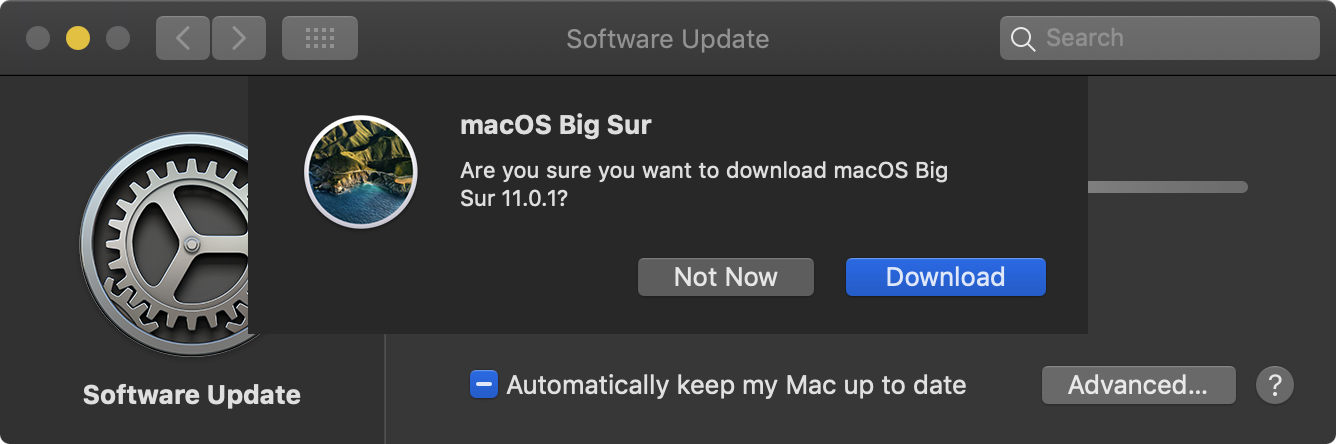Click the Forward arrow button
This screenshot has height=444, width=1336.
[x=238, y=38]
